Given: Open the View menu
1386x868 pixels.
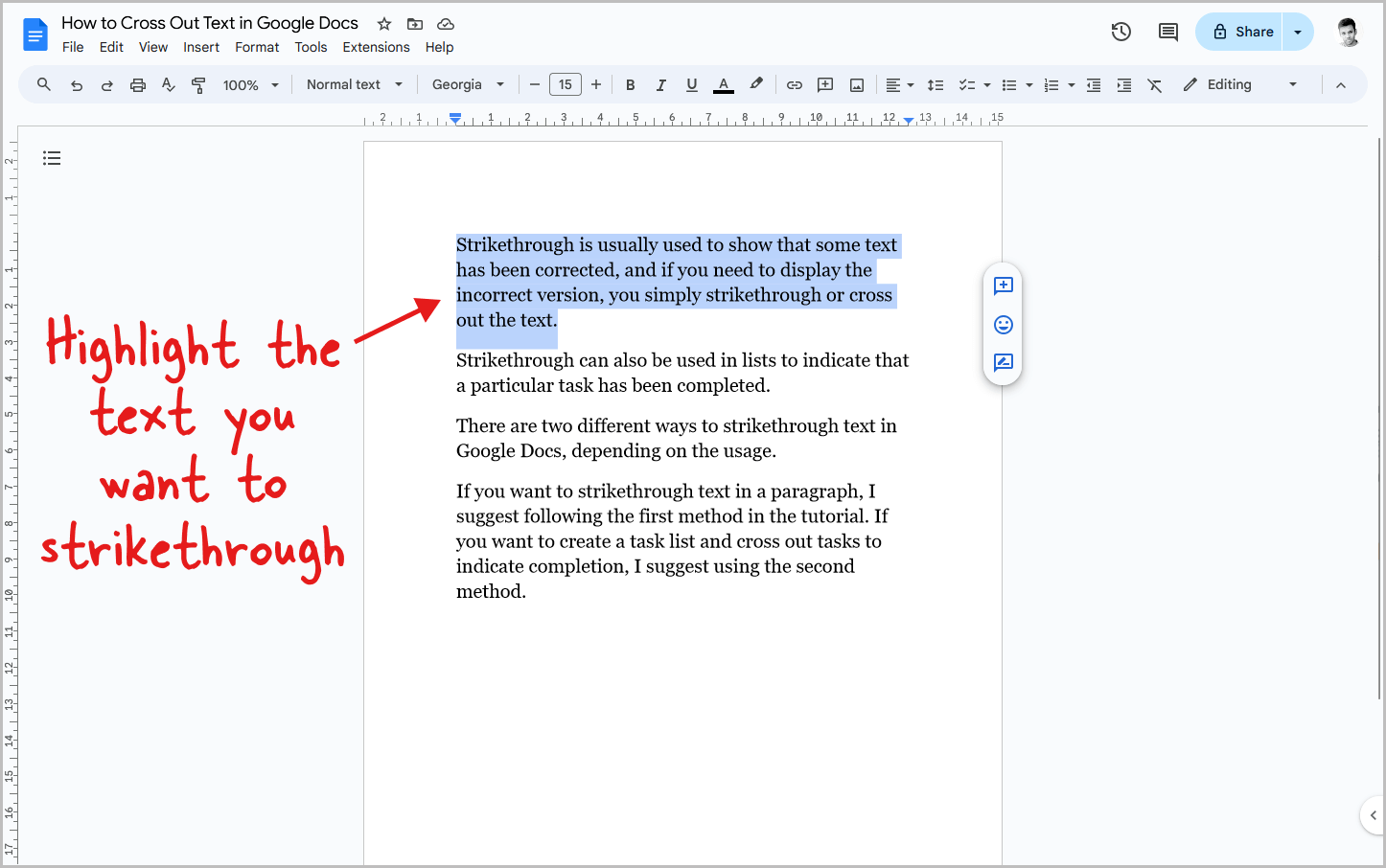Looking at the screenshot, I should (x=153, y=47).
